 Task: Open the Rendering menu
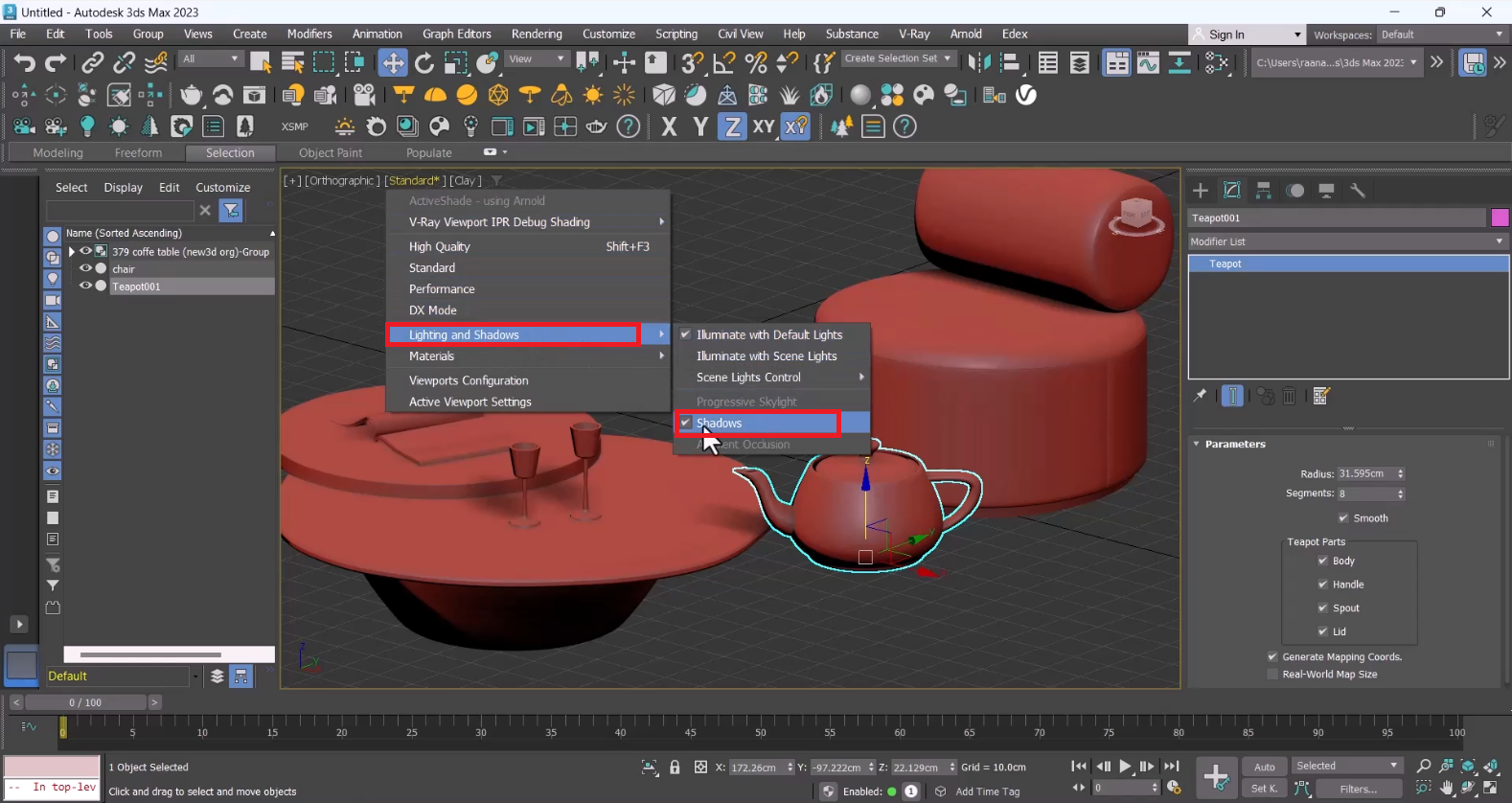[537, 34]
